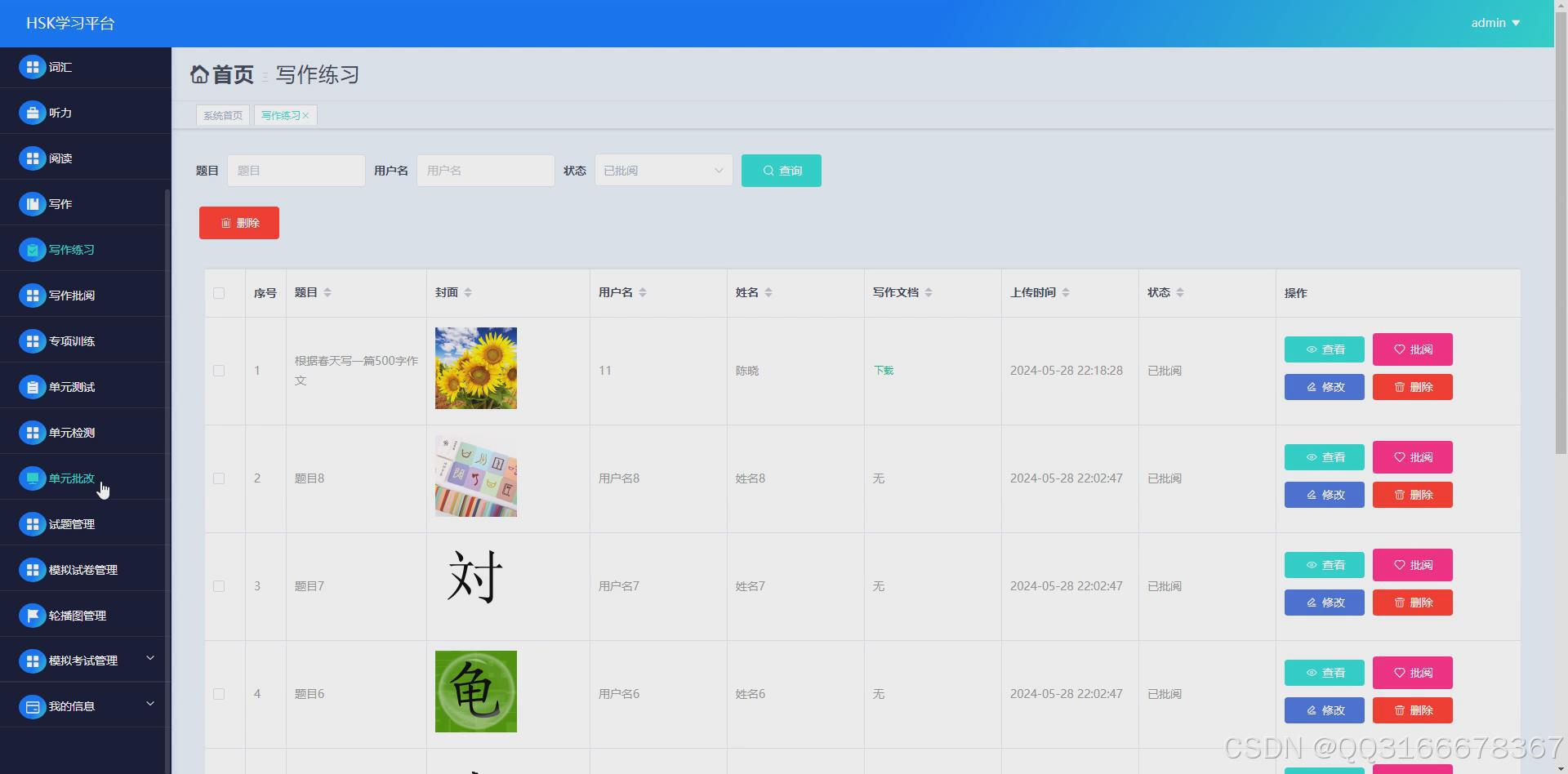Tick the checkbox for row 题目8
This screenshot has width=1568, height=774.
[x=219, y=478]
